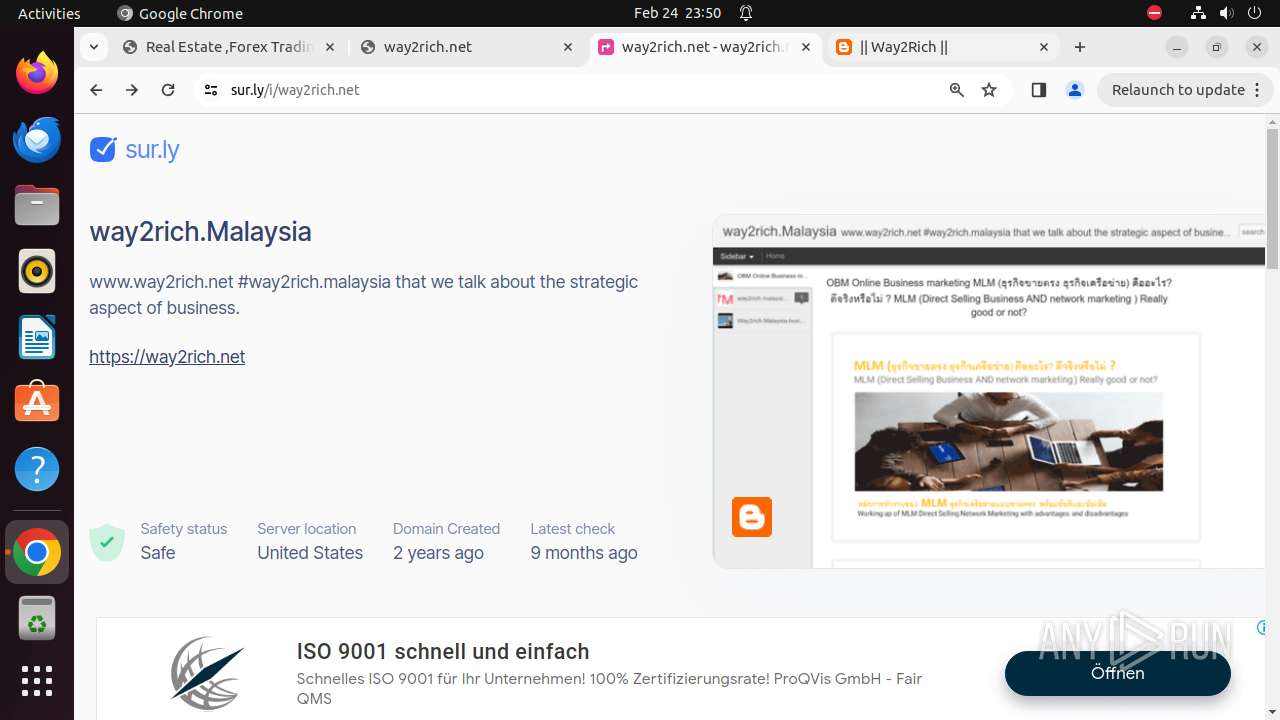Click the sur.ly logo
1280x720 pixels.
click(x=135, y=150)
